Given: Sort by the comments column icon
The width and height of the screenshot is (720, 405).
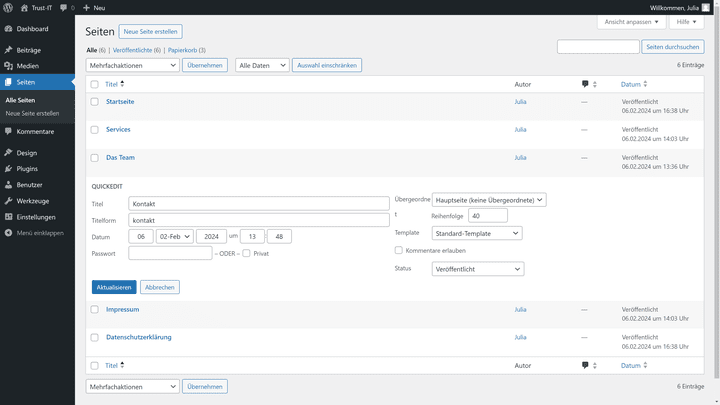Looking at the screenshot, I should [585, 84].
